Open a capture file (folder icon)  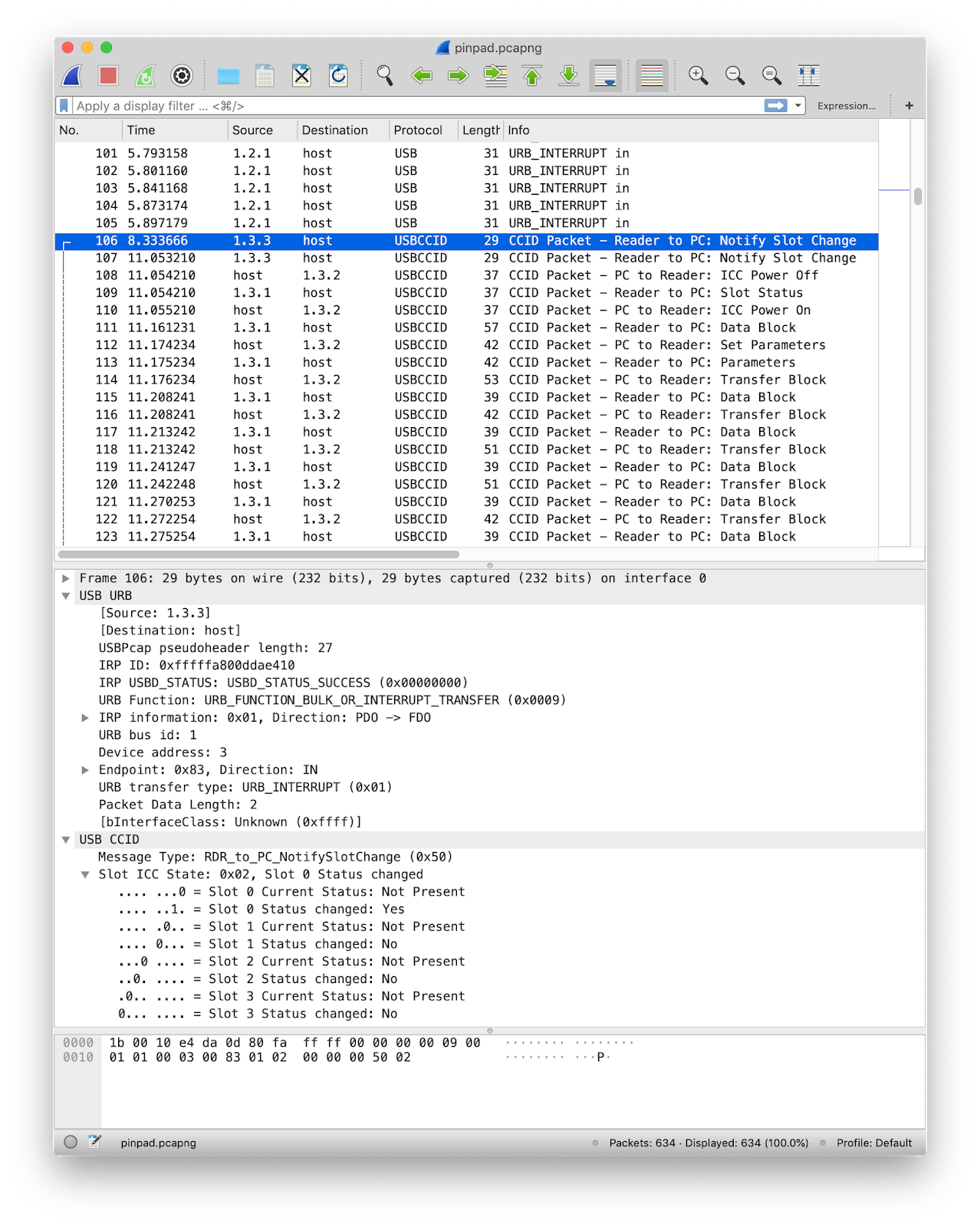pyautogui.click(x=228, y=76)
